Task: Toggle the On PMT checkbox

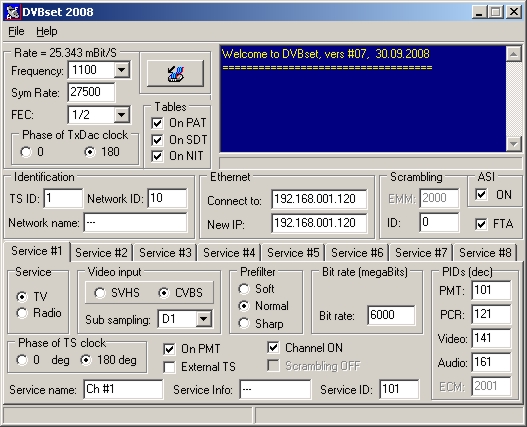Action: 169,349
